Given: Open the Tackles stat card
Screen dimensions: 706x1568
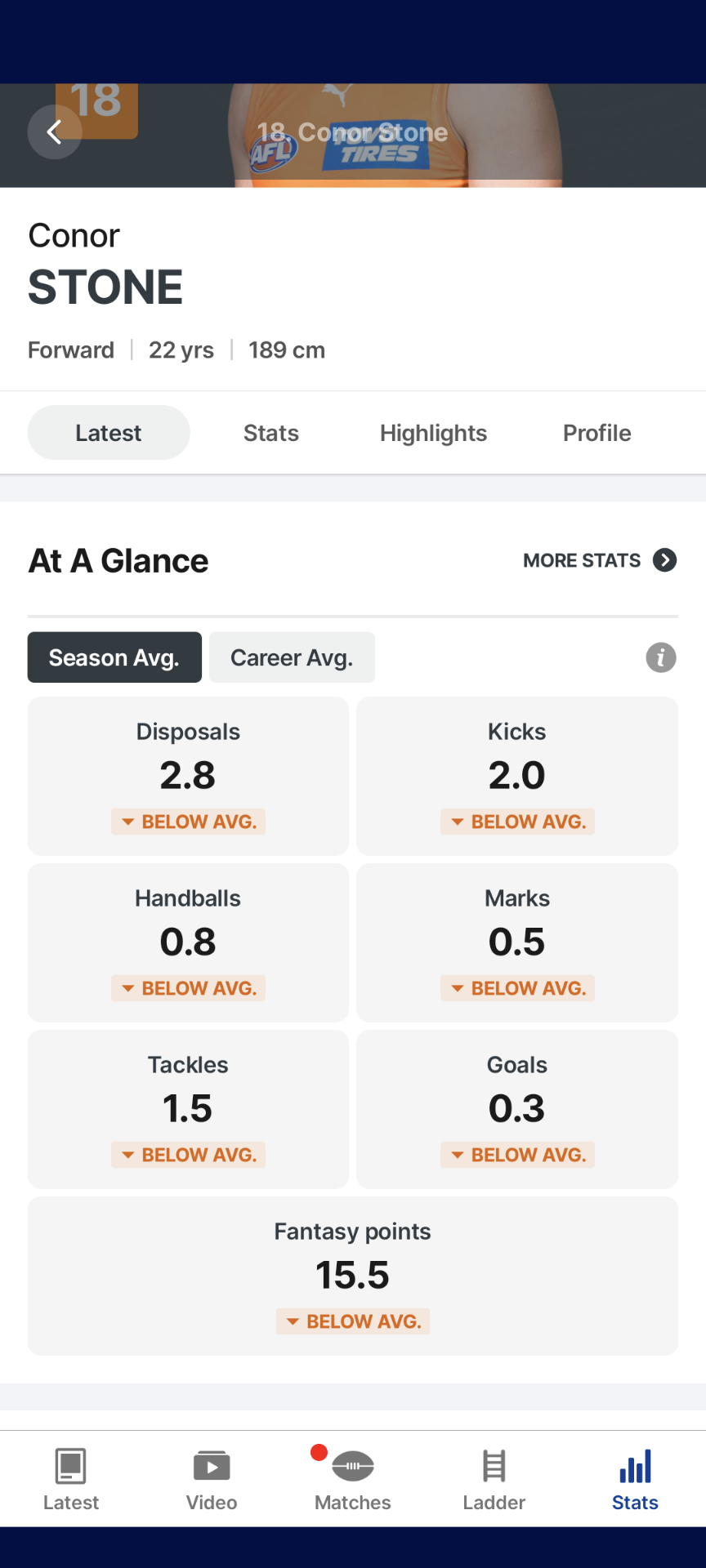Looking at the screenshot, I should tap(188, 1109).
